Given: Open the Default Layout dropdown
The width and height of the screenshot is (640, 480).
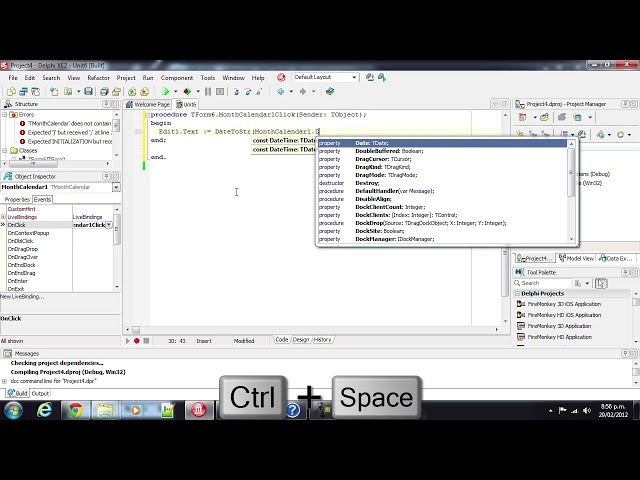Looking at the screenshot, I should [x=354, y=77].
